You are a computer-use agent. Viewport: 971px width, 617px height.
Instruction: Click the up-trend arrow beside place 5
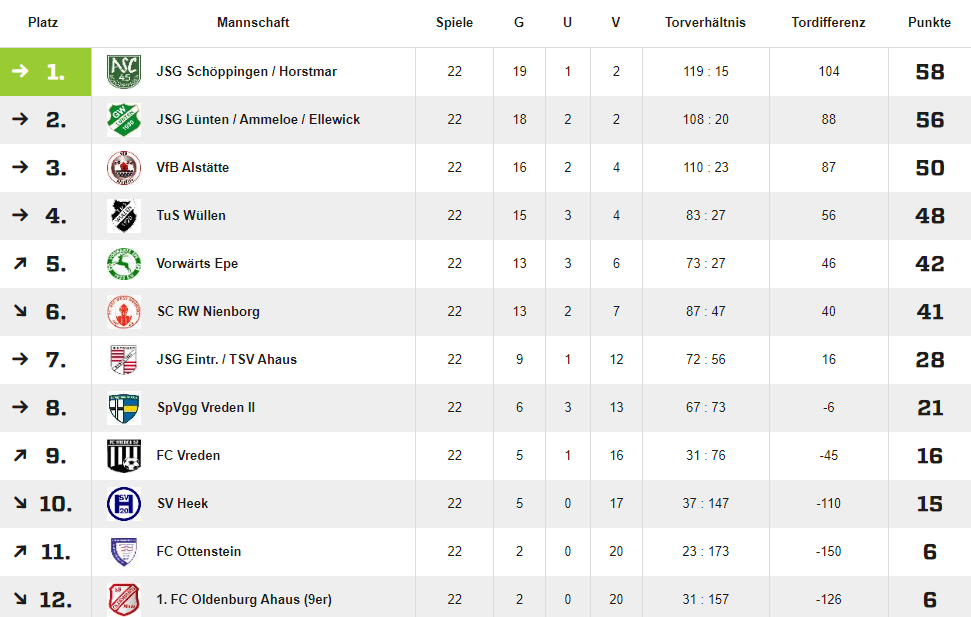pyautogui.click(x=20, y=263)
